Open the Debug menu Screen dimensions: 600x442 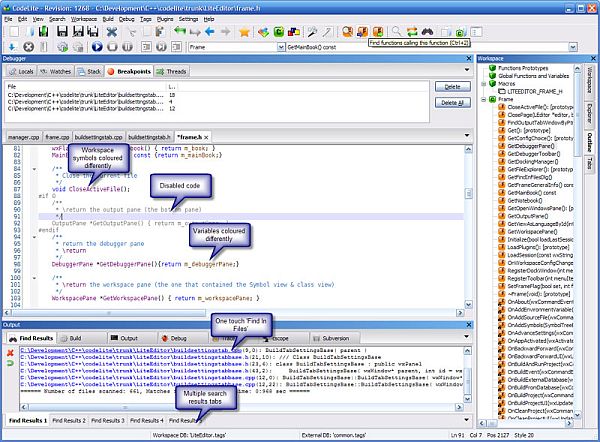pyautogui.click(x=127, y=19)
